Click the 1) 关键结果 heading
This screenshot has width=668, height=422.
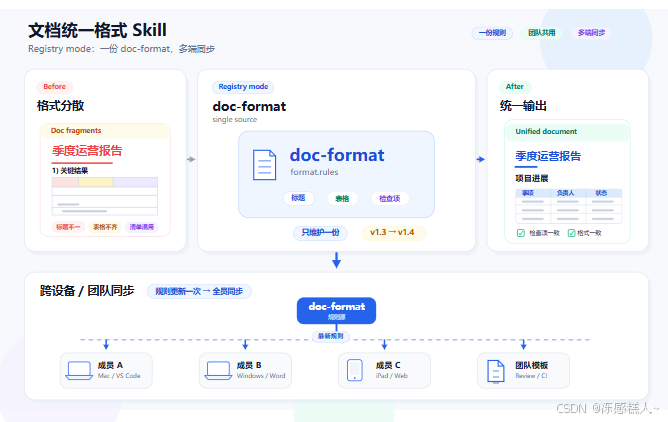(x=70, y=171)
